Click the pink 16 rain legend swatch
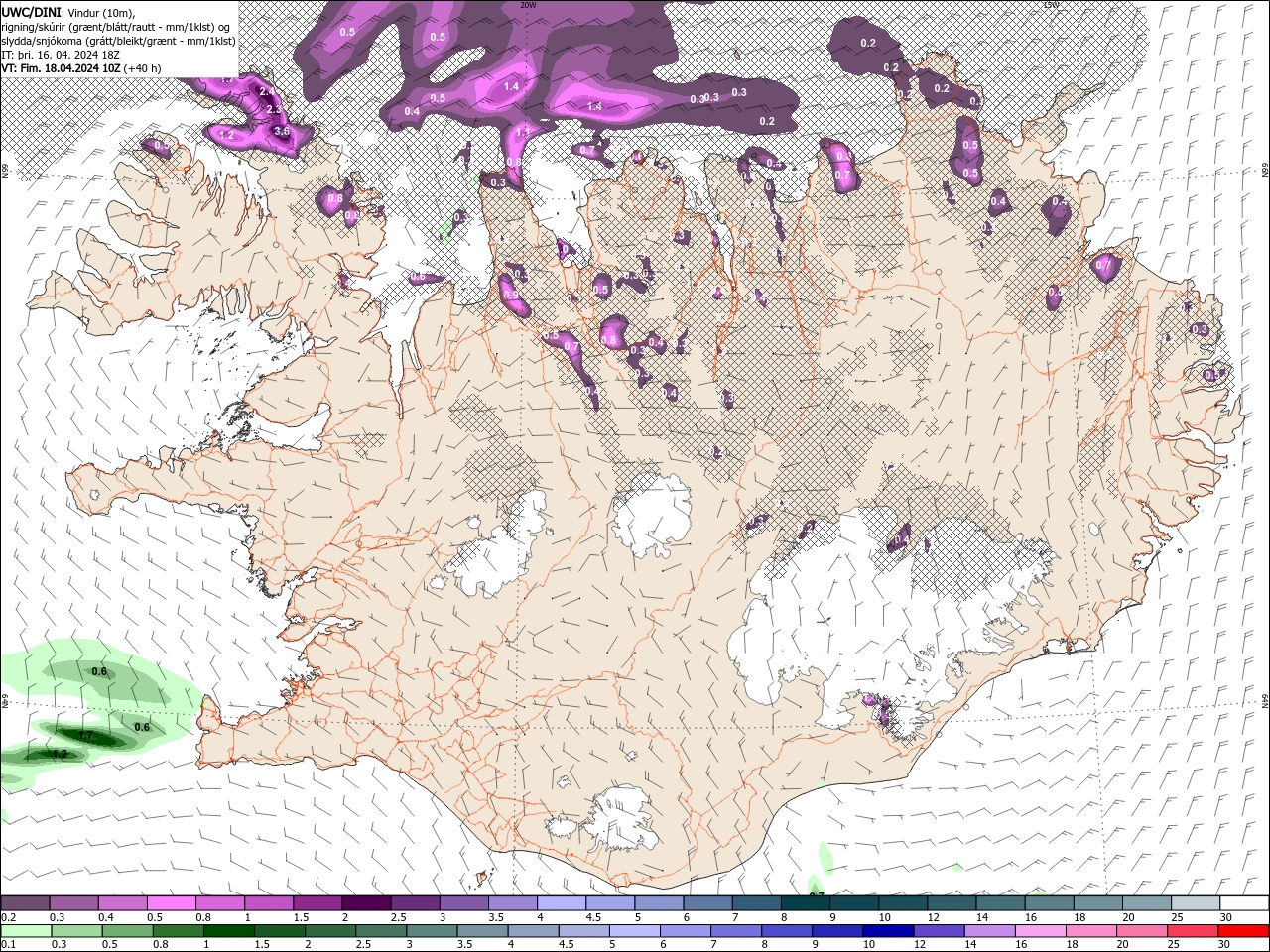The height and width of the screenshot is (952, 1270). [1040, 931]
